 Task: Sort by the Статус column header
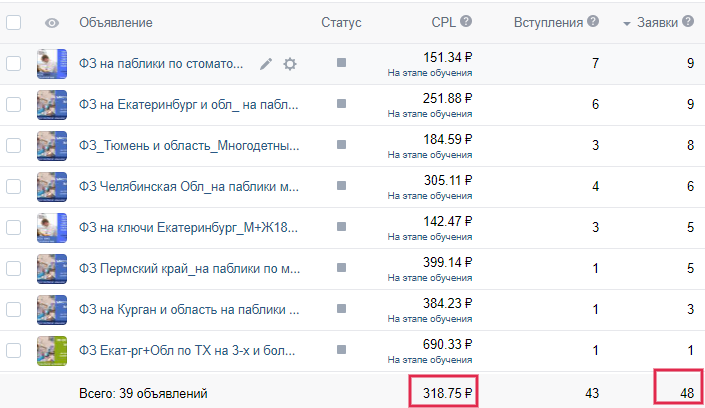341,22
